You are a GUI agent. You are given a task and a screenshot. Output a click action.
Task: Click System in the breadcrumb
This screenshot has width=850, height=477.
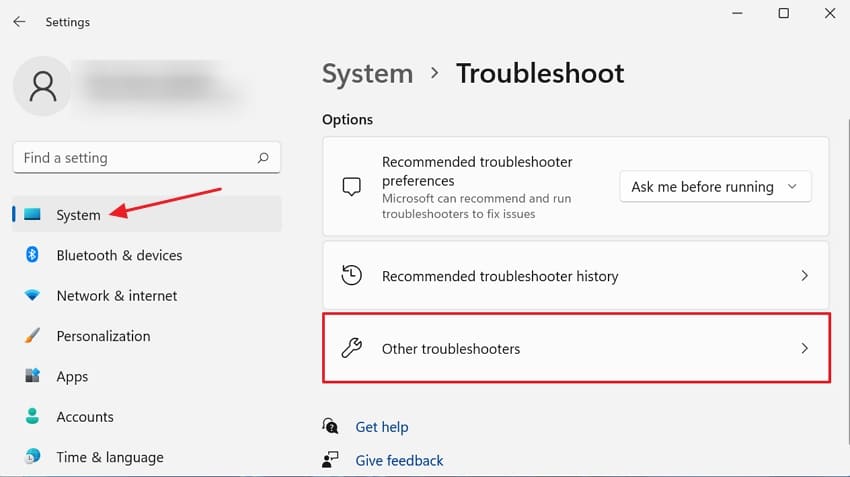(368, 74)
